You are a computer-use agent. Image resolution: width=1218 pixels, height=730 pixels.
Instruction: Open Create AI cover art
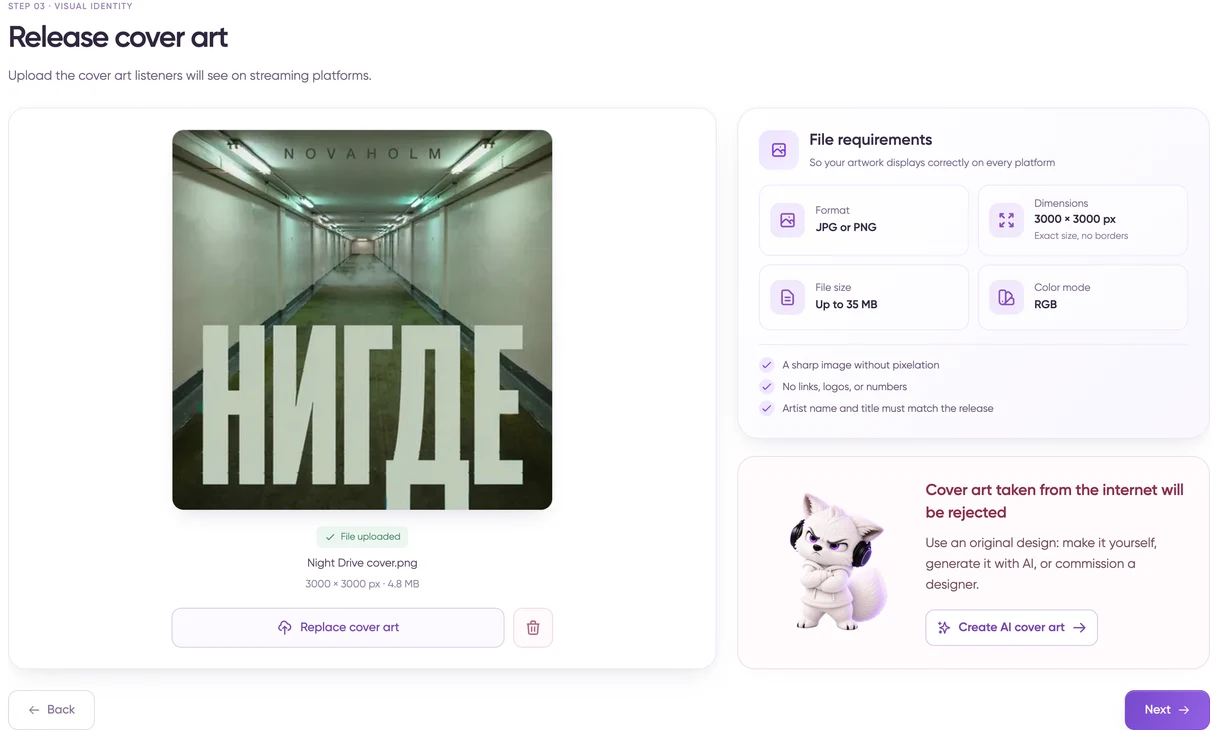pos(1011,627)
